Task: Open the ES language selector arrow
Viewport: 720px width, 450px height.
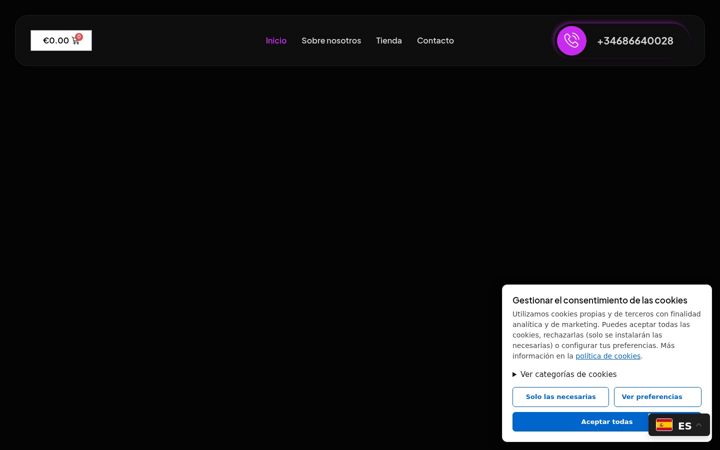Action: click(698, 426)
